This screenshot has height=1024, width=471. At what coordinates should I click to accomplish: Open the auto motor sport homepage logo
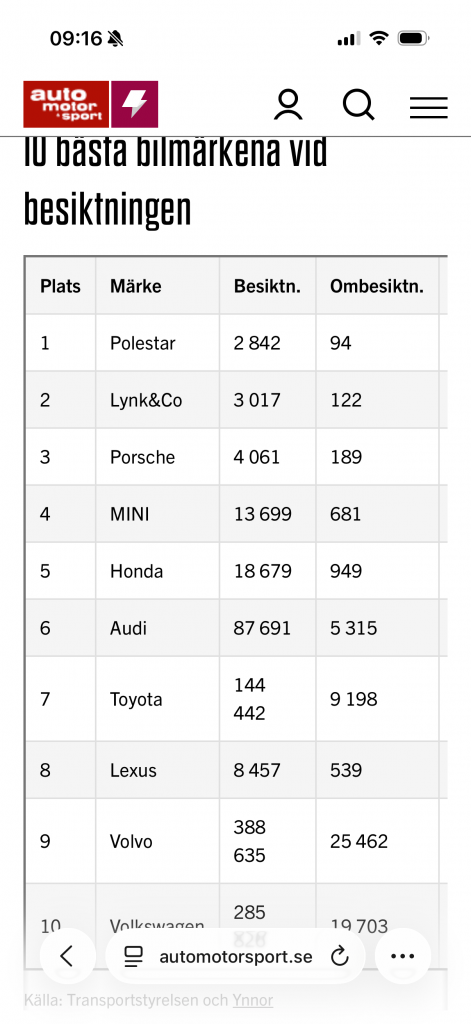click(x=66, y=104)
